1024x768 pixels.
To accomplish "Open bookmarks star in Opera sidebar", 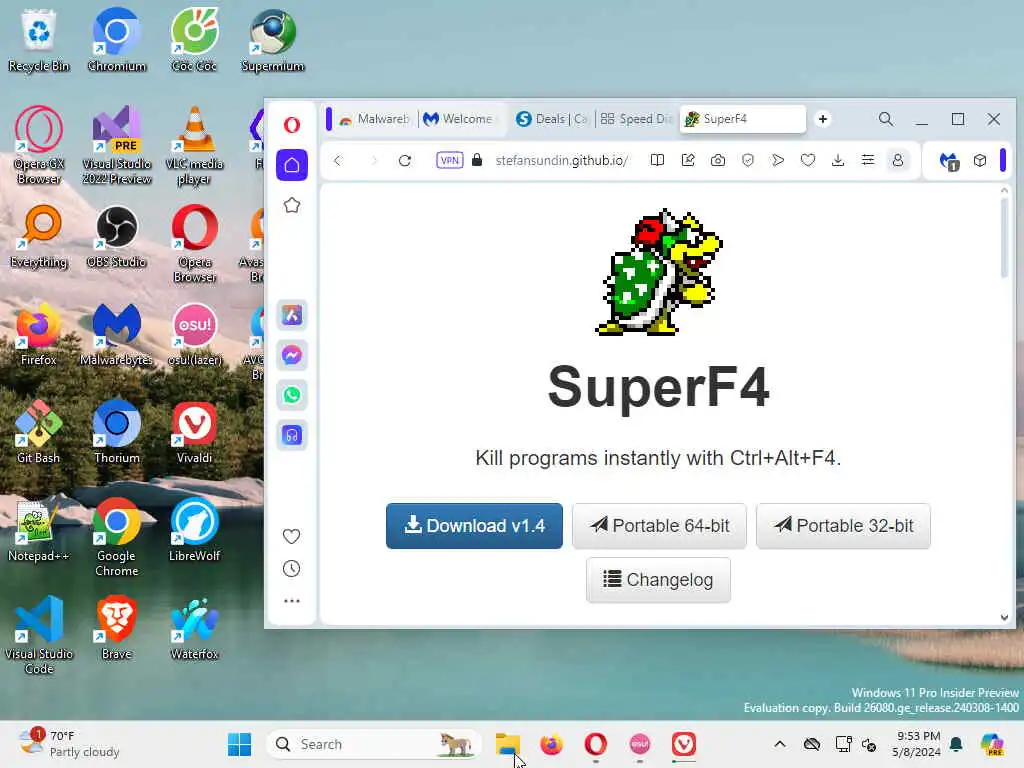I will pos(292,205).
